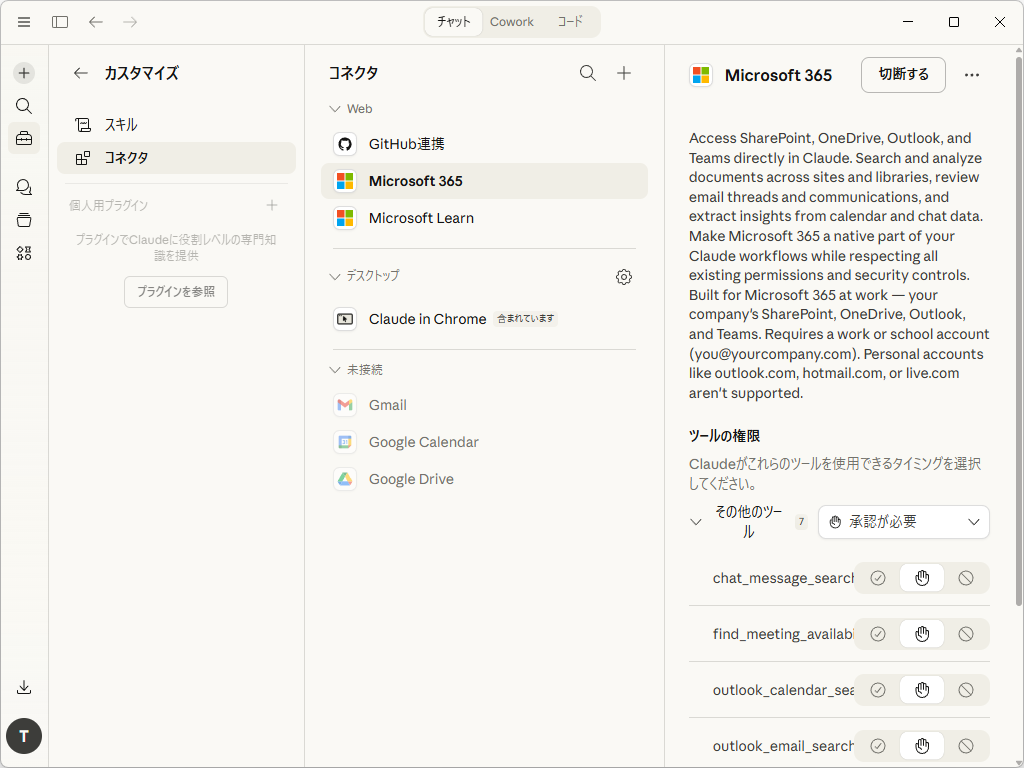
Task: Switch to the Cowork tab
Action: pyautogui.click(x=512, y=21)
